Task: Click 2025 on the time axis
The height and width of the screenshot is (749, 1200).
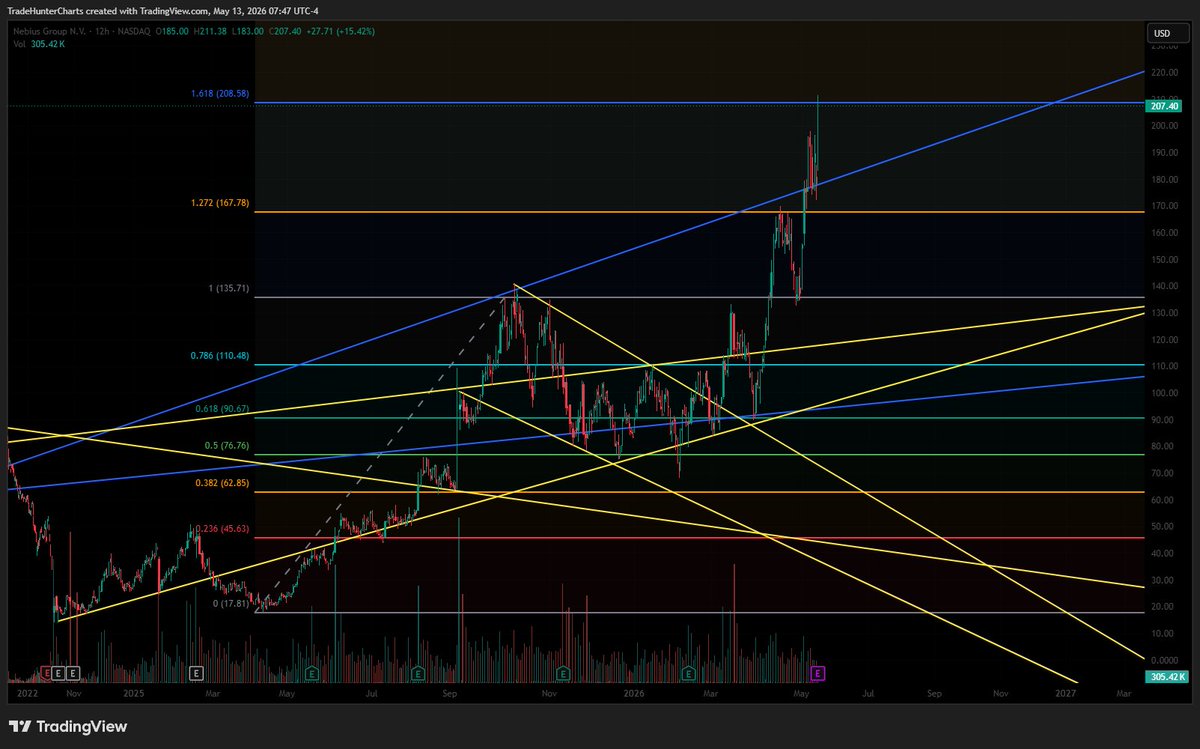Action: point(135,692)
